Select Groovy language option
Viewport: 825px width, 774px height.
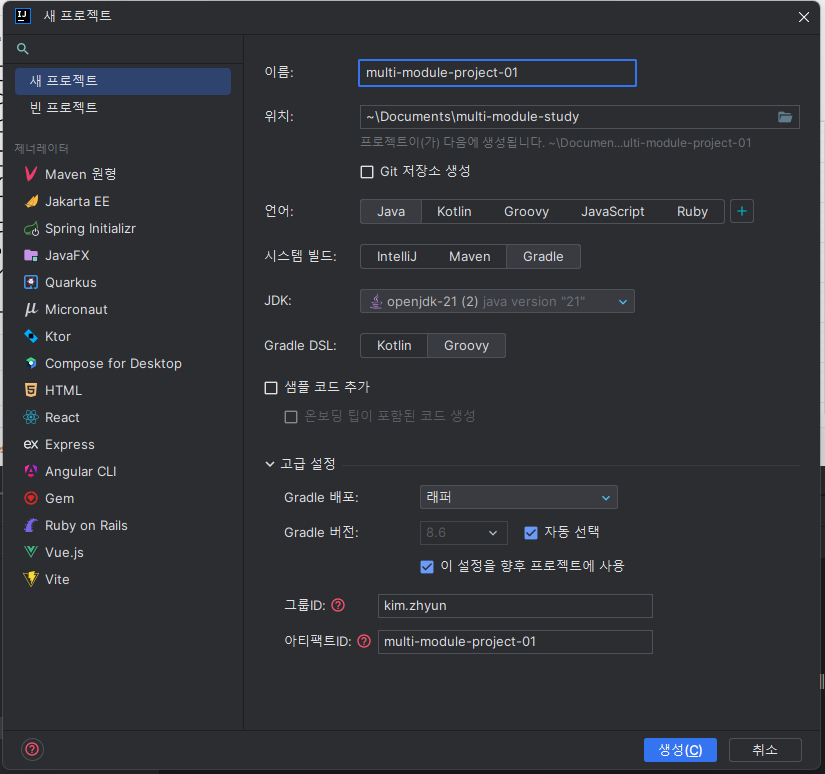[x=526, y=212]
